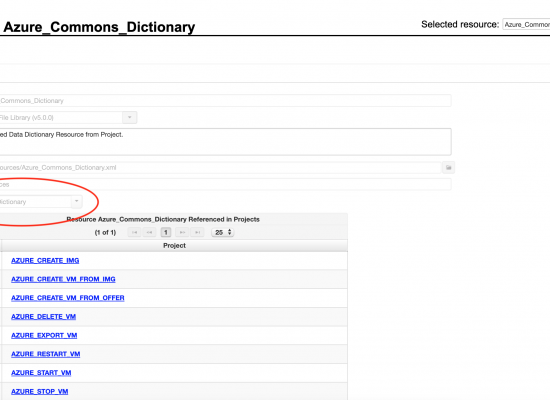This screenshot has width=550, height=400.
Task: Go to previous page pagination icon
Action: click(x=149, y=232)
